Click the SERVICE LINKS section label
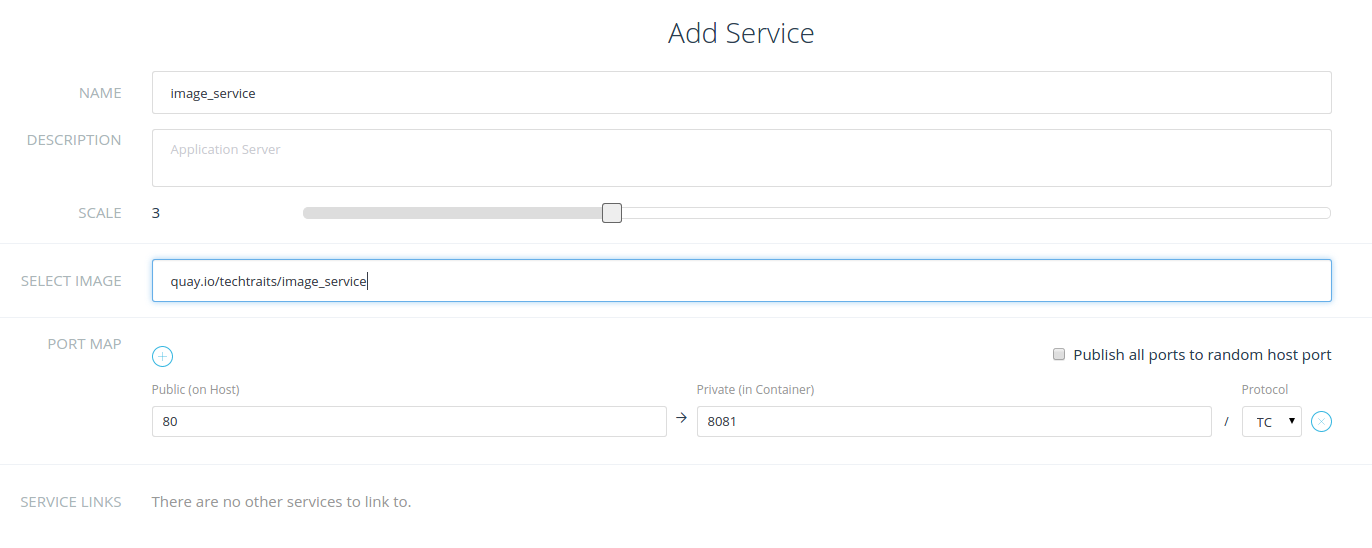The image size is (1372, 548). (x=71, y=502)
